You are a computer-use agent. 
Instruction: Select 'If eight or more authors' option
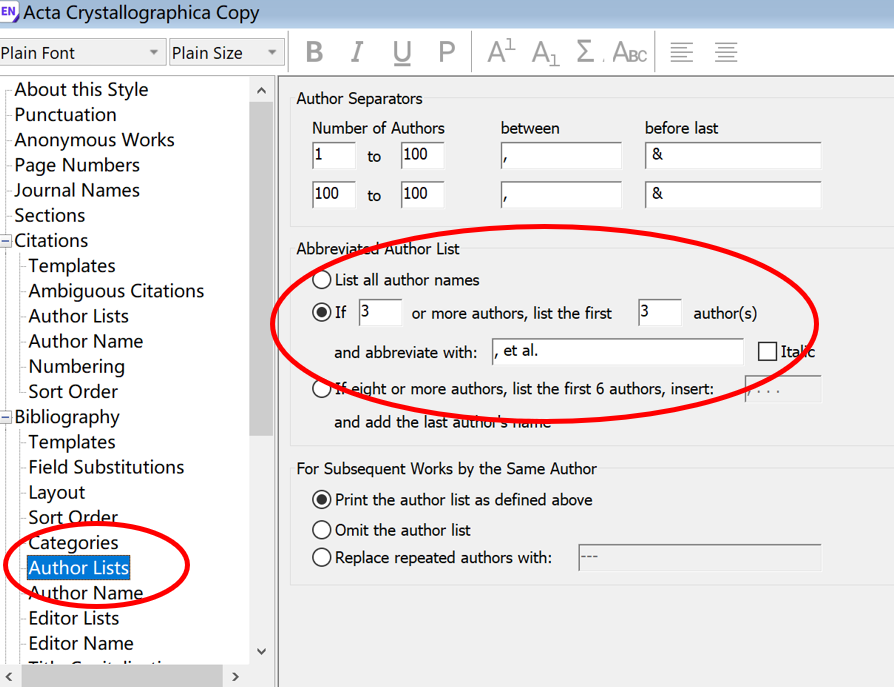322,389
